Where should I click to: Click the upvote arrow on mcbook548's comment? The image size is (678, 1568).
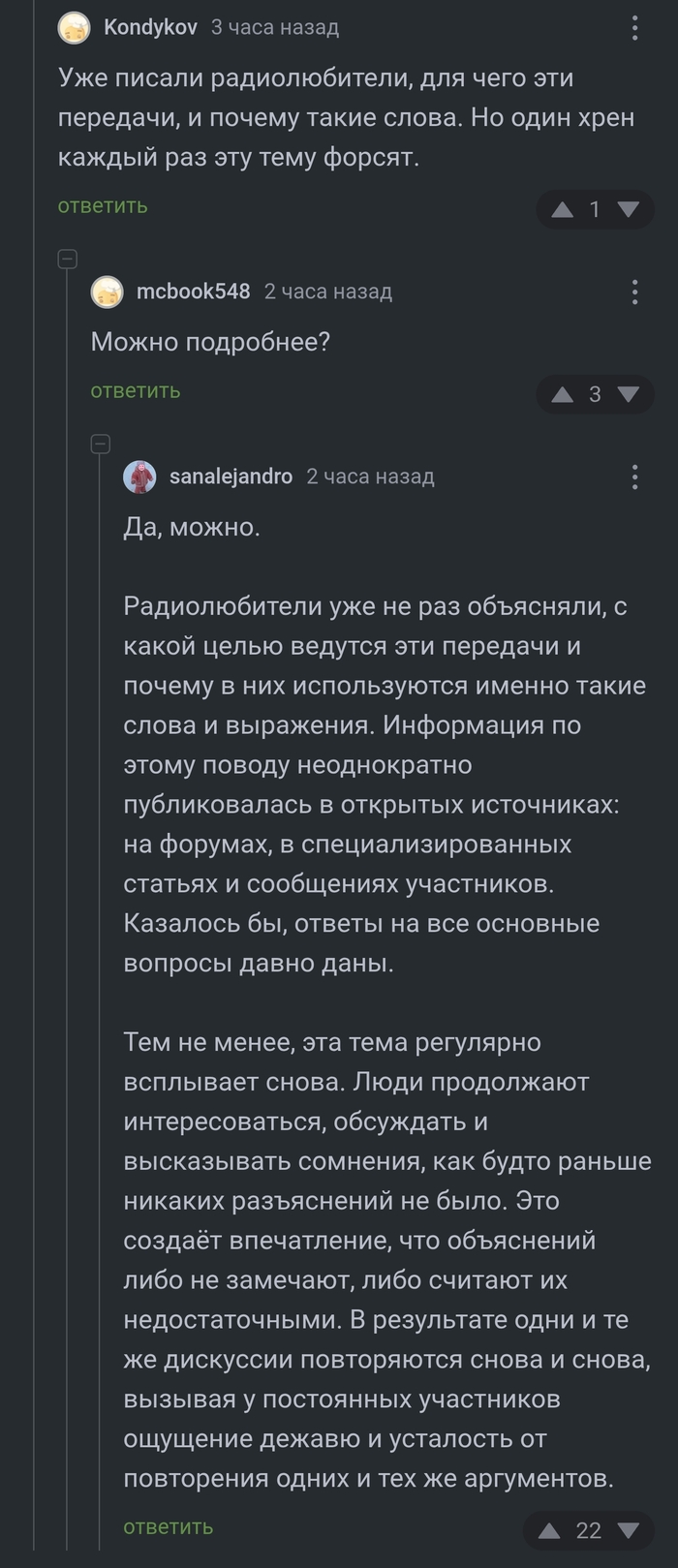tap(560, 393)
